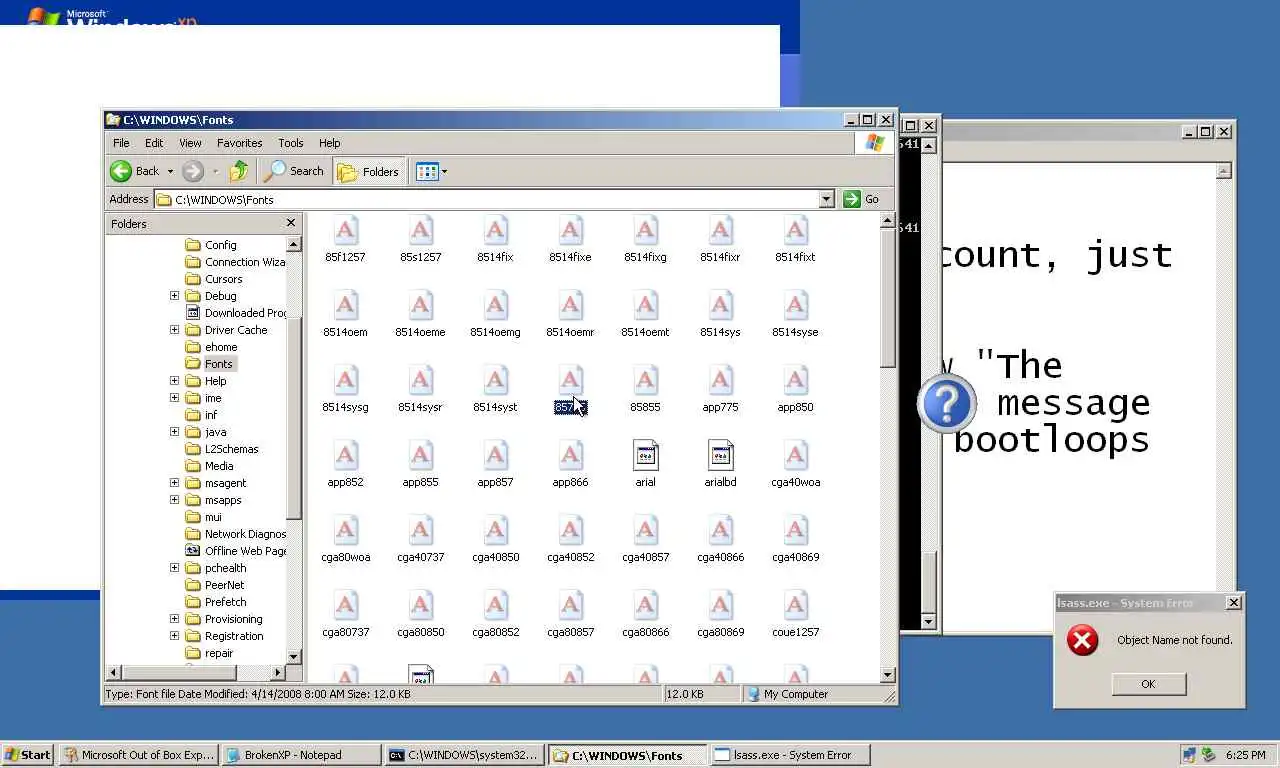Image resolution: width=1280 pixels, height=768 pixels.
Task: Open the Views dropdown in toolbar
Action: point(432,171)
